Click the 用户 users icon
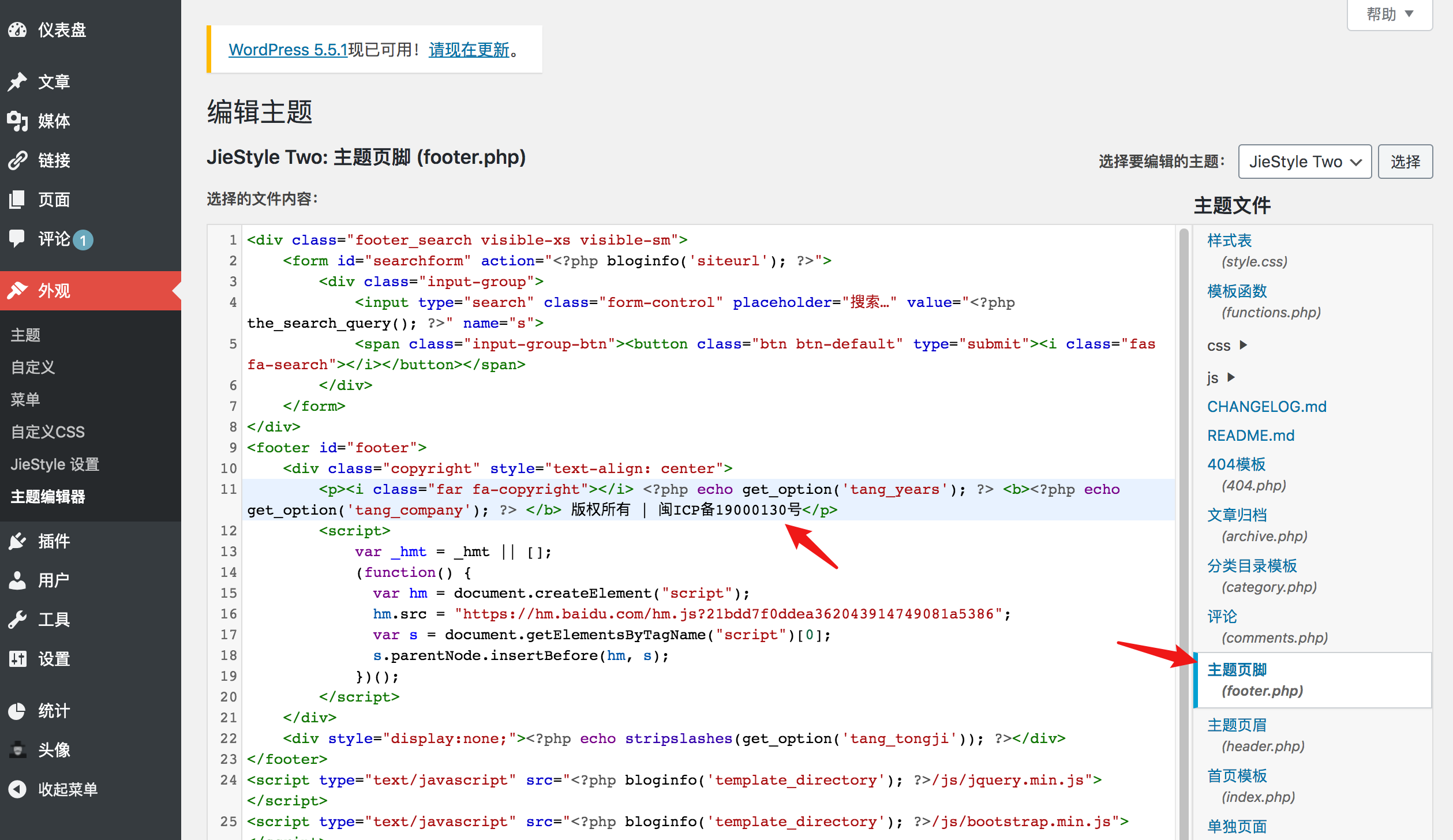Viewport: 1453px width, 840px height. click(18, 580)
